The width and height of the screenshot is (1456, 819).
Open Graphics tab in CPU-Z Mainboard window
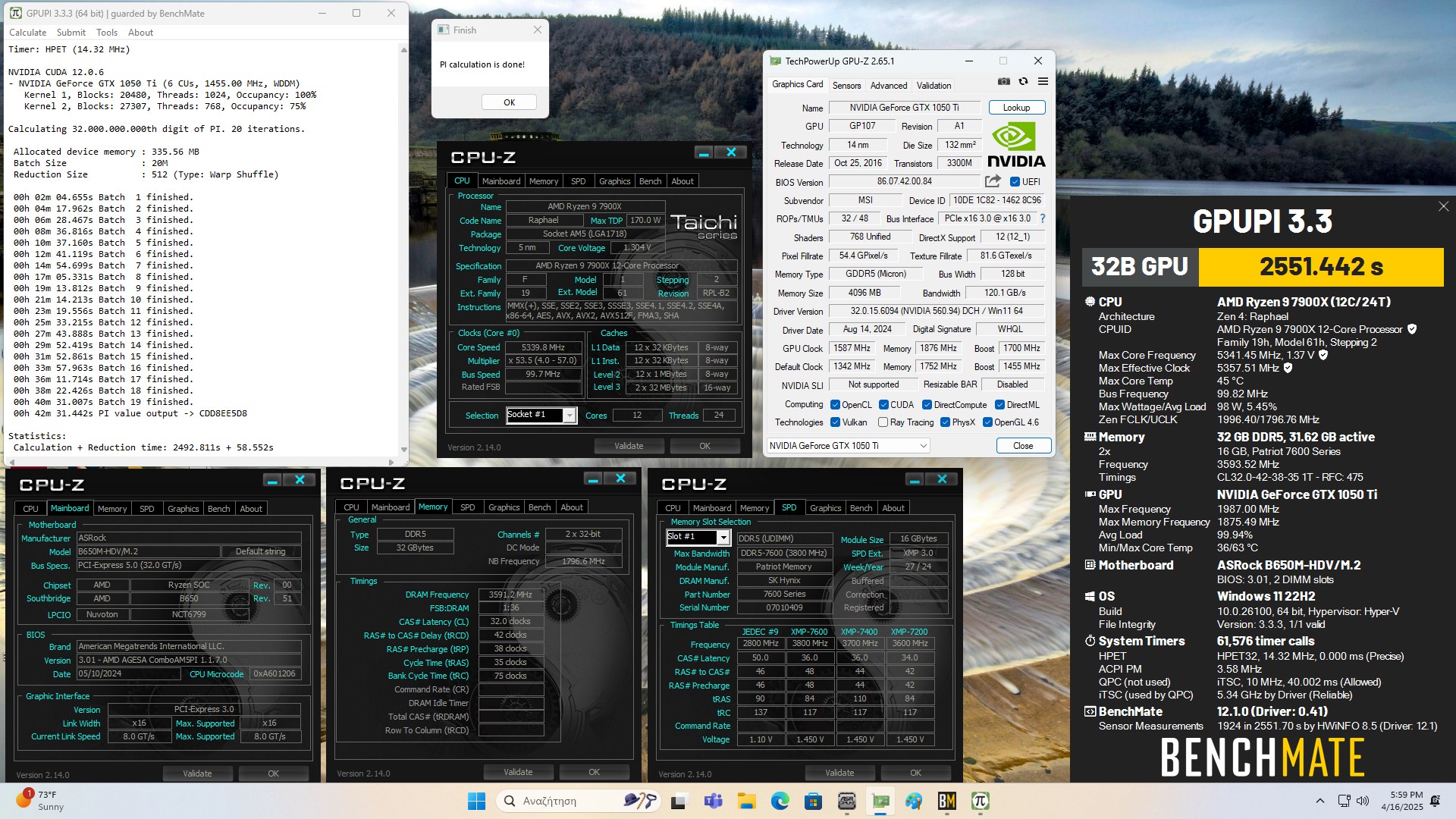click(184, 509)
